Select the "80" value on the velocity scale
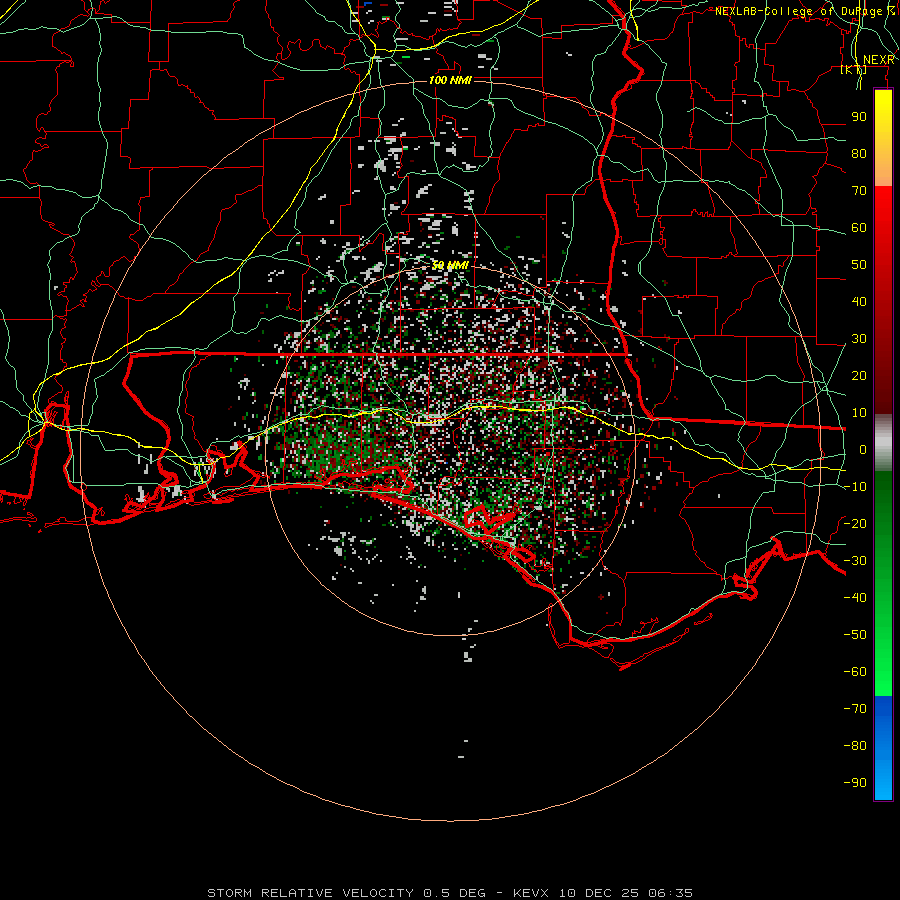The height and width of the screenshot is (900, 900). point(859,153)
